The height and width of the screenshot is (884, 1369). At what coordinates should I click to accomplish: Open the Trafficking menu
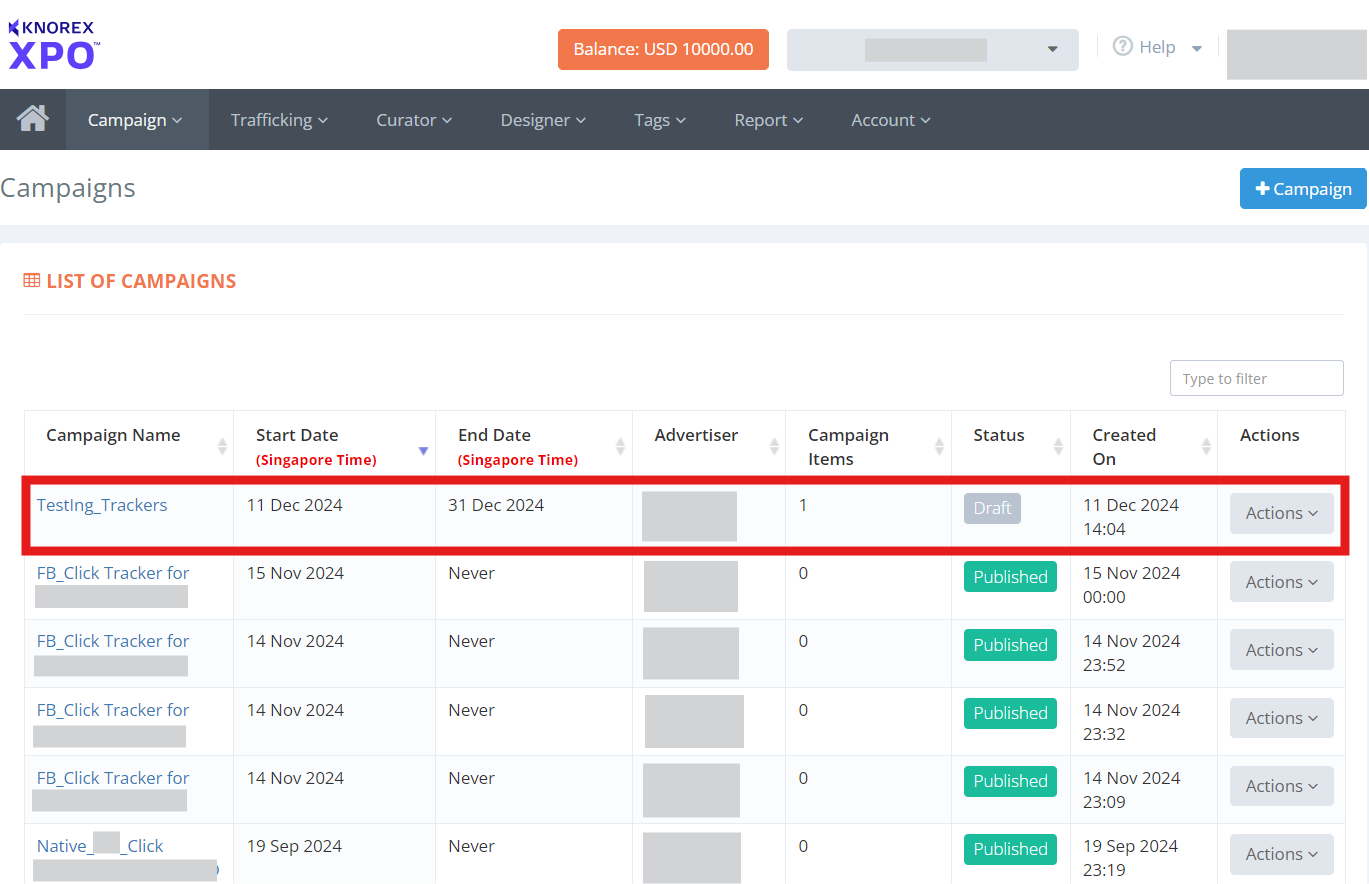pyautogui.click(x=279, y=120)
